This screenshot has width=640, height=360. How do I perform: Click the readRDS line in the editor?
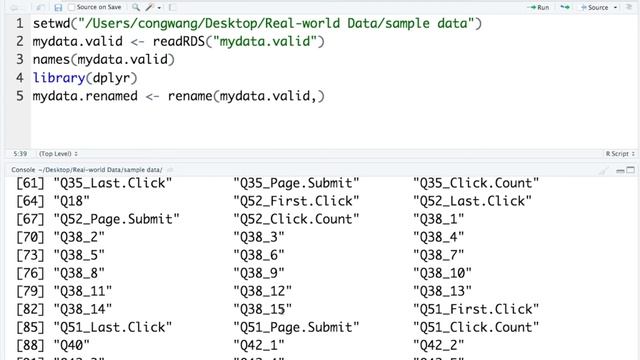(x=178, y=41)
